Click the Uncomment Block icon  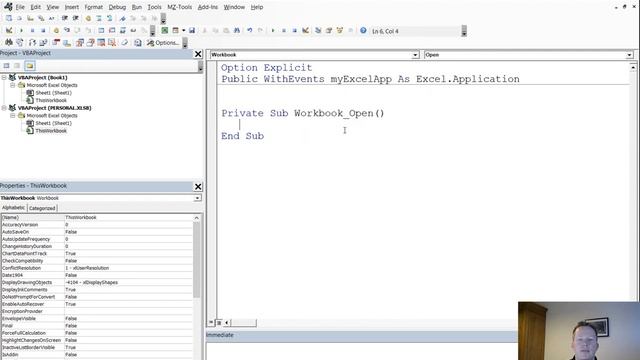pos(109,18)
